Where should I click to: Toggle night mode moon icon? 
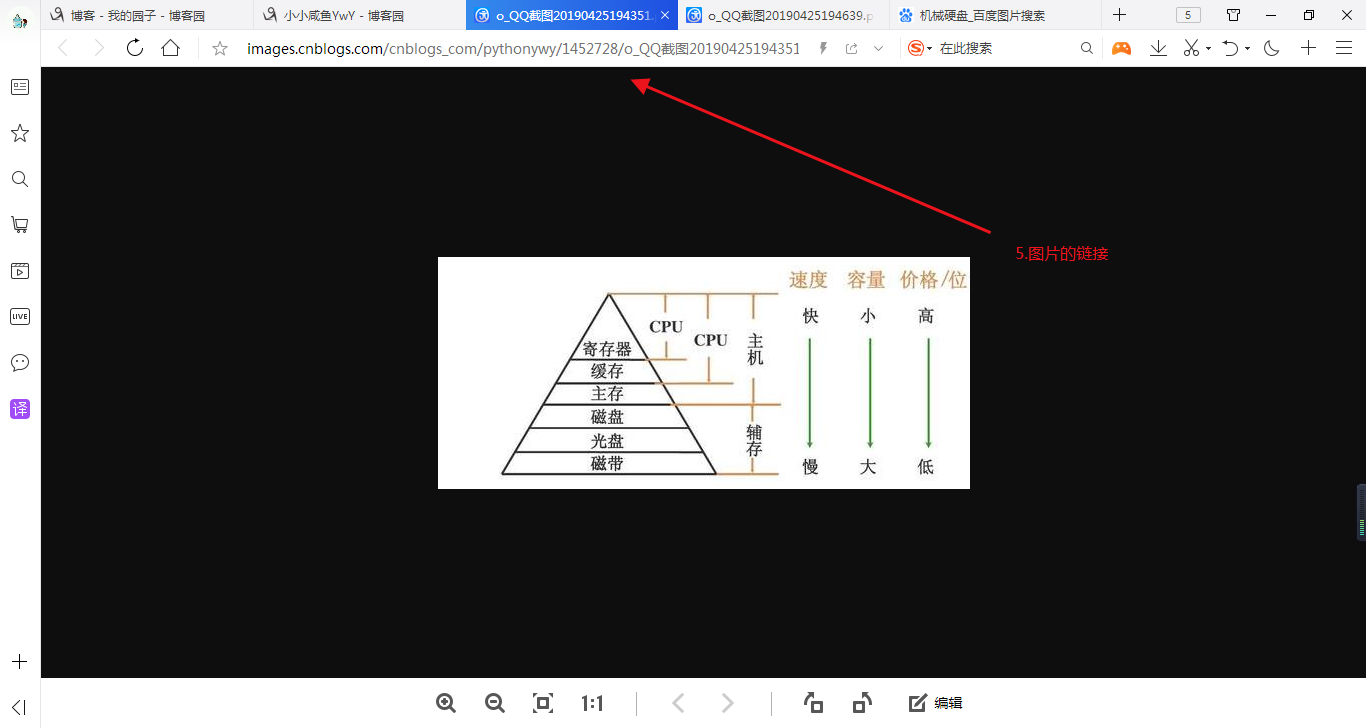coord(1272,48)
